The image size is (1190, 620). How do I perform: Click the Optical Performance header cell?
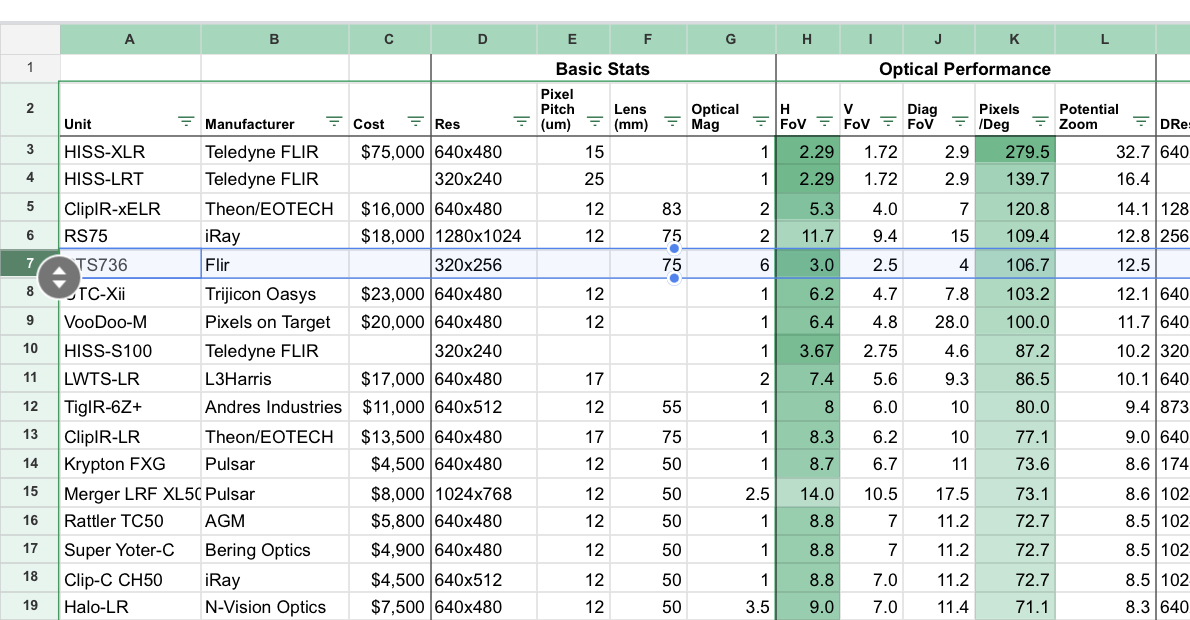965,68
